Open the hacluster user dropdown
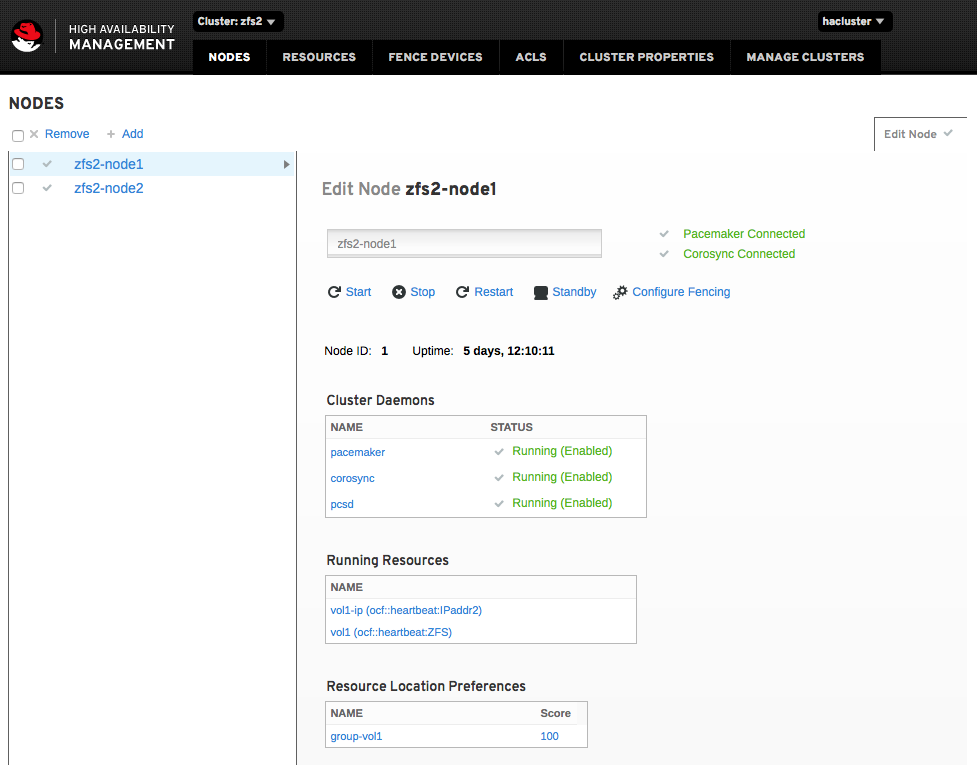This screenshot has width=977, height=765. pos(854,20)
